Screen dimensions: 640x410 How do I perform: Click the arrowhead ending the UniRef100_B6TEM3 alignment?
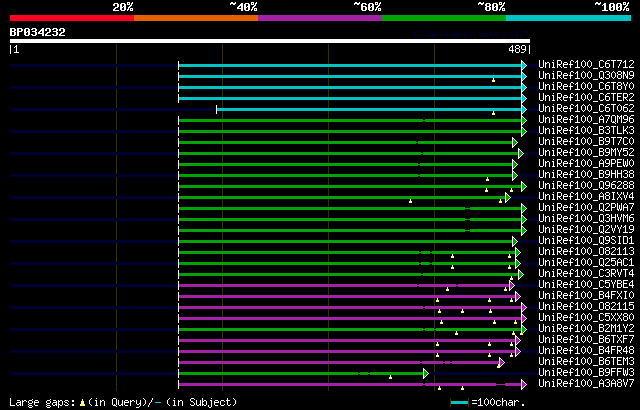pyautogui.click(x=502, y=363)
